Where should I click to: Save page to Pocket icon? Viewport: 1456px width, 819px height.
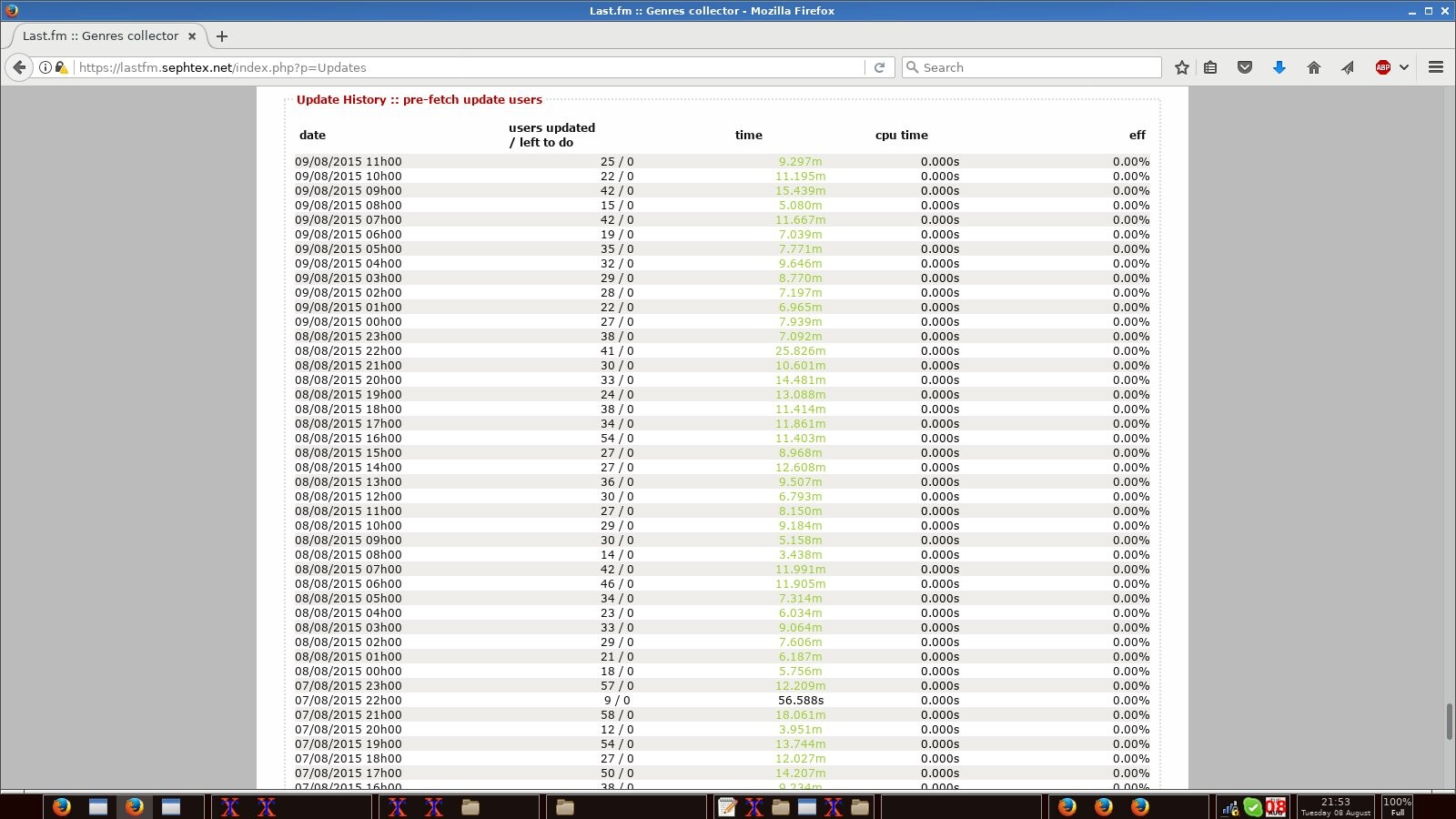coord(1245,67)
